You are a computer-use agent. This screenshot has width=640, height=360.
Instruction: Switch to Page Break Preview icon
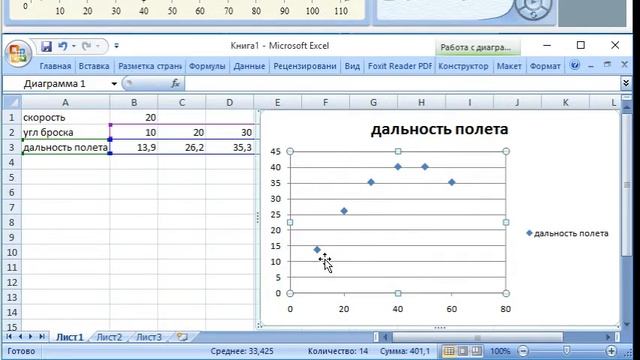[476, 351]
